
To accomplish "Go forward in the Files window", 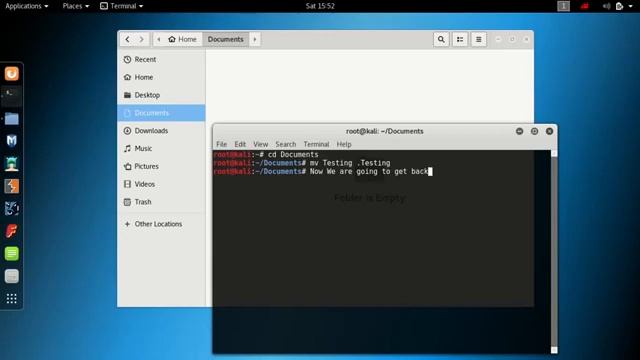I will [x=142, y=39].
